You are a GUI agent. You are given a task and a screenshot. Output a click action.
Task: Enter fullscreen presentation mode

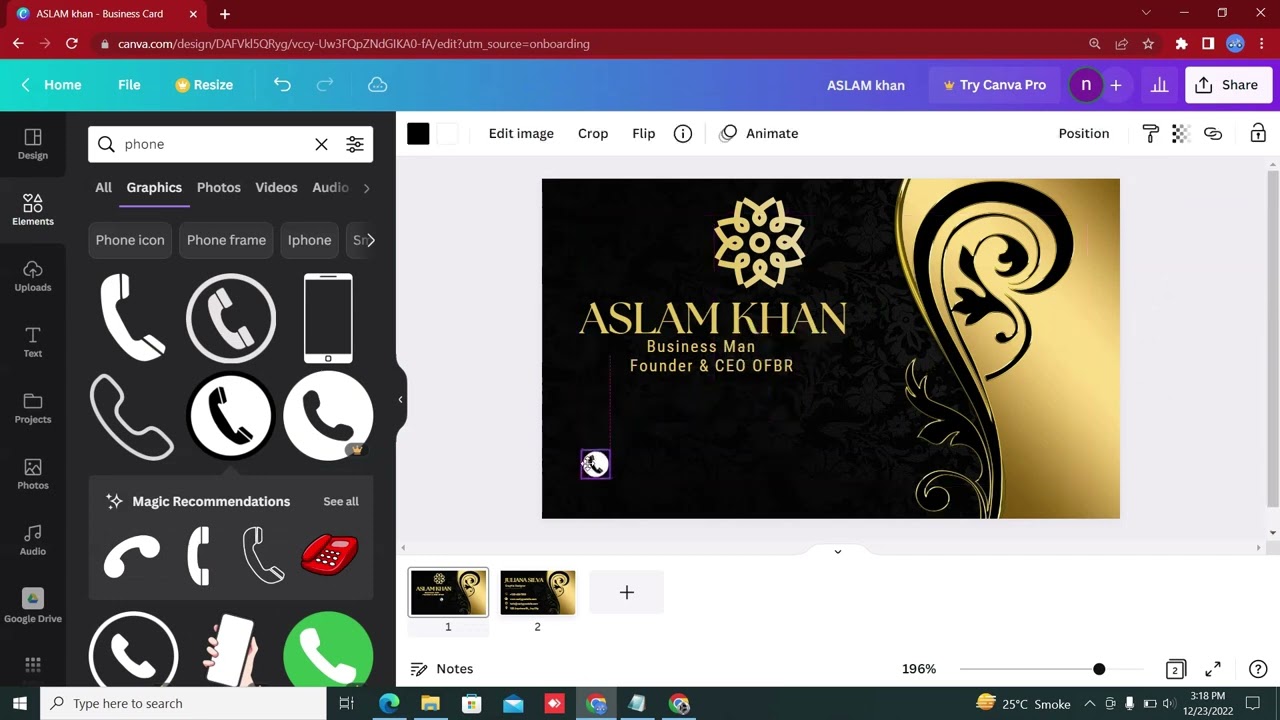tap(1213, 669)
